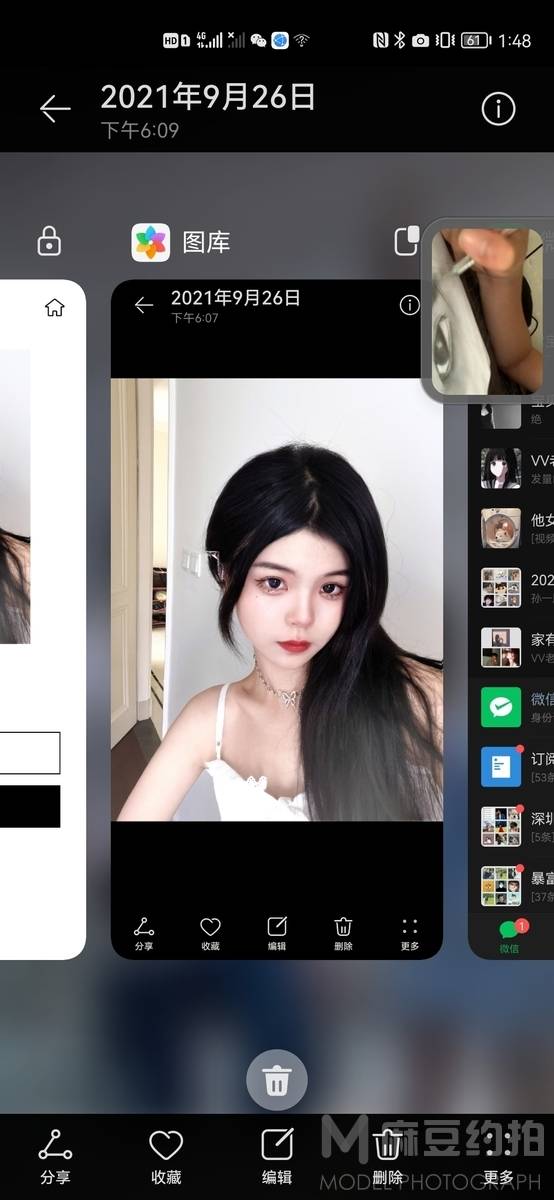Tap the camera icon in status bar
The image size is (554, 1200).
421,40
